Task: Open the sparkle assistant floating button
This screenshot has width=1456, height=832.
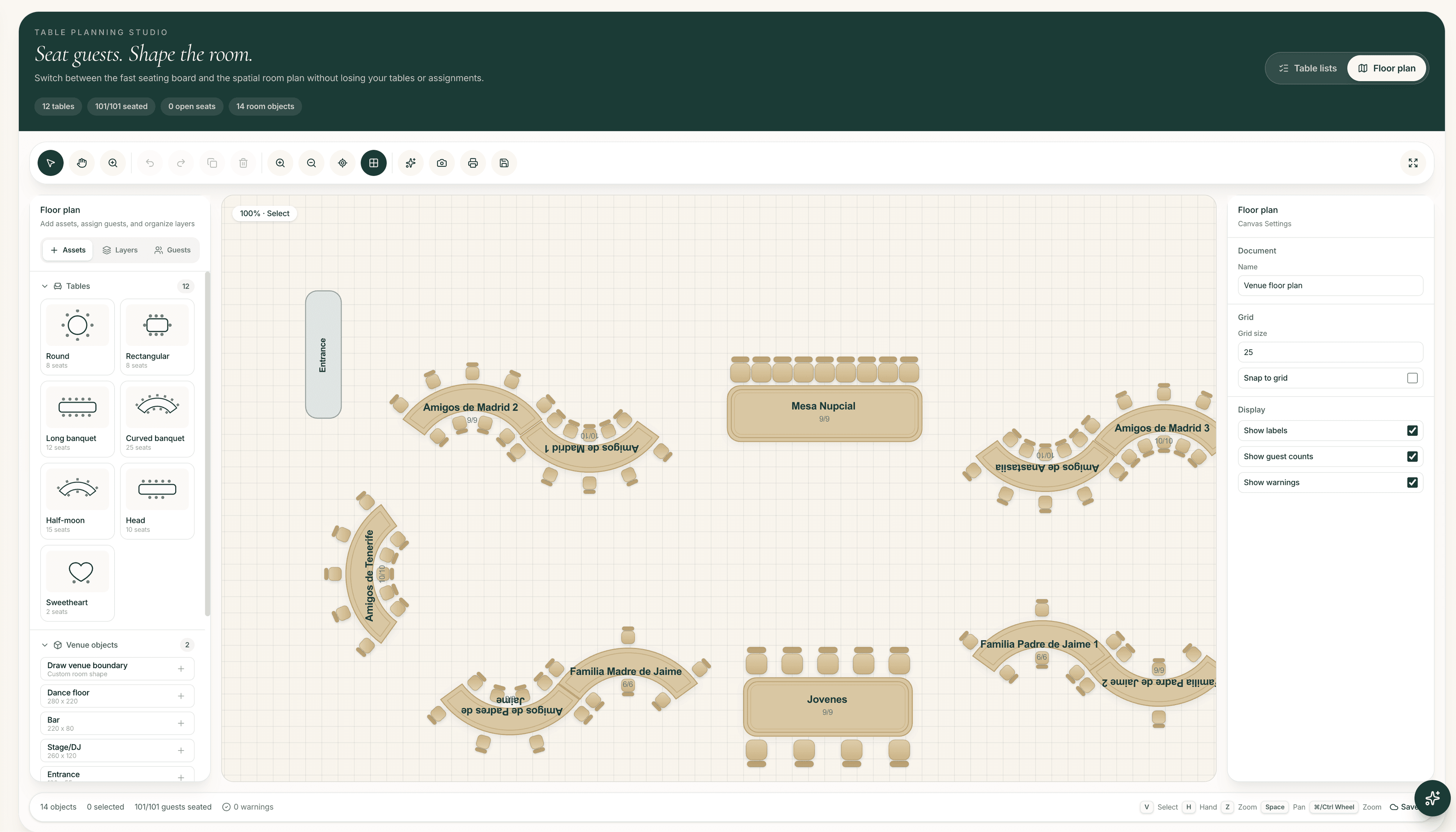Action: click(x=1432, y=798)
